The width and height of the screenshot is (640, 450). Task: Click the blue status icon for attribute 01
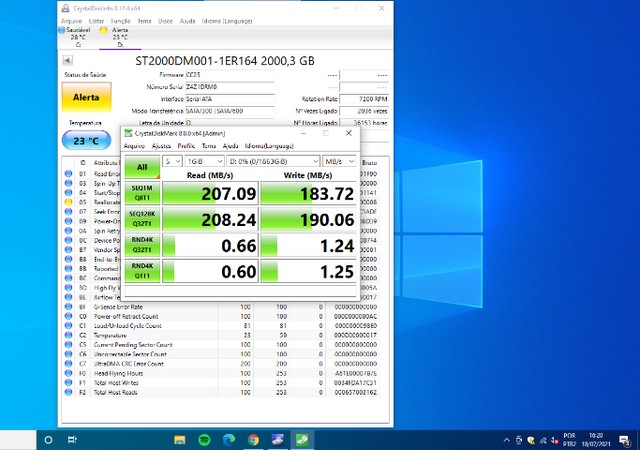[x=68, y=174]
